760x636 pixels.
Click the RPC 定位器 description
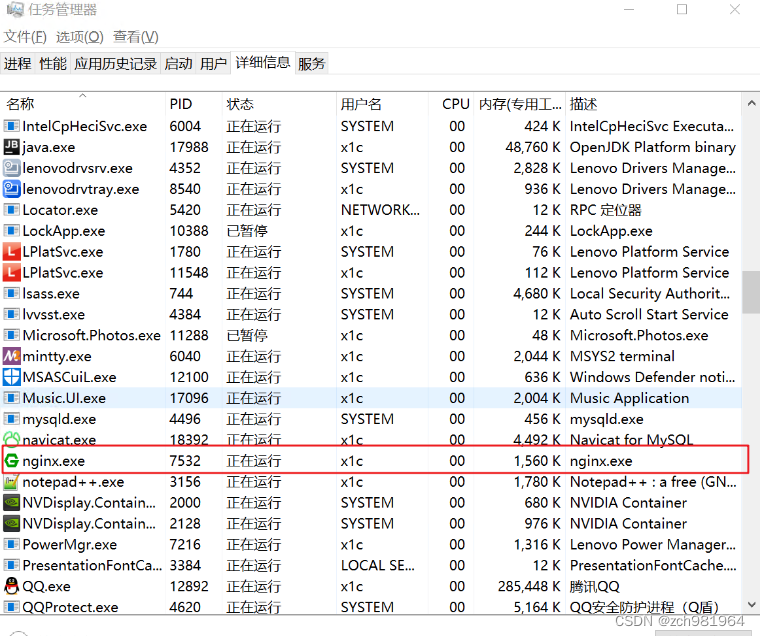click(606, 210)
